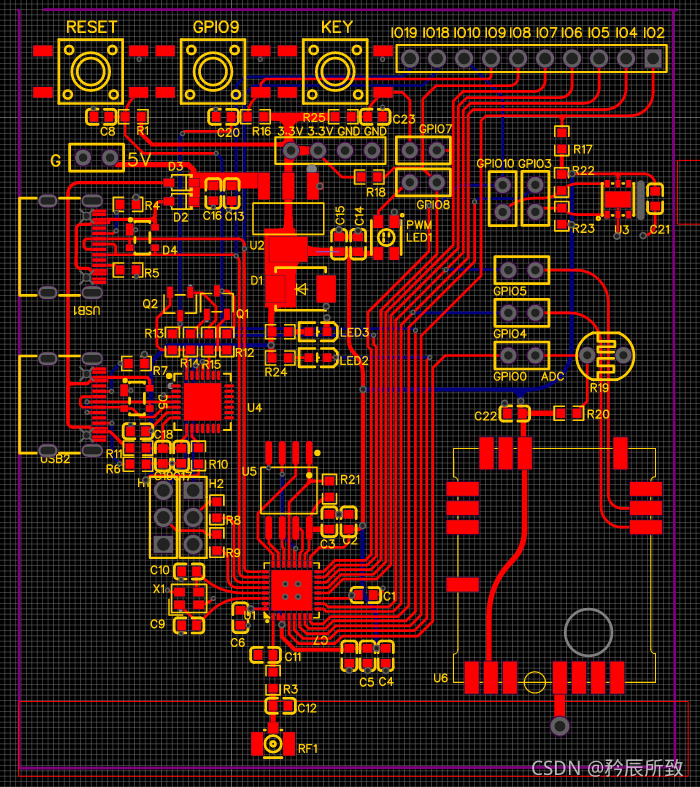700x787 pixels.
Task: Click the GPIO10 jumper label
Action: pyautogui.click(x=495, y=164)
